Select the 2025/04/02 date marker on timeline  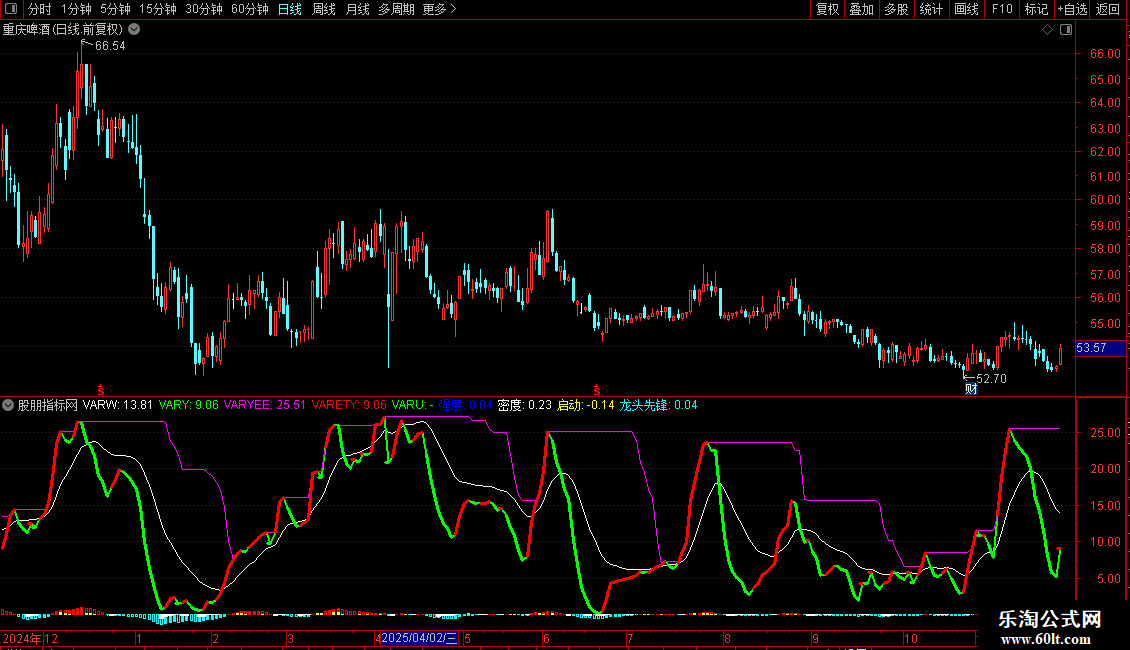419,638
